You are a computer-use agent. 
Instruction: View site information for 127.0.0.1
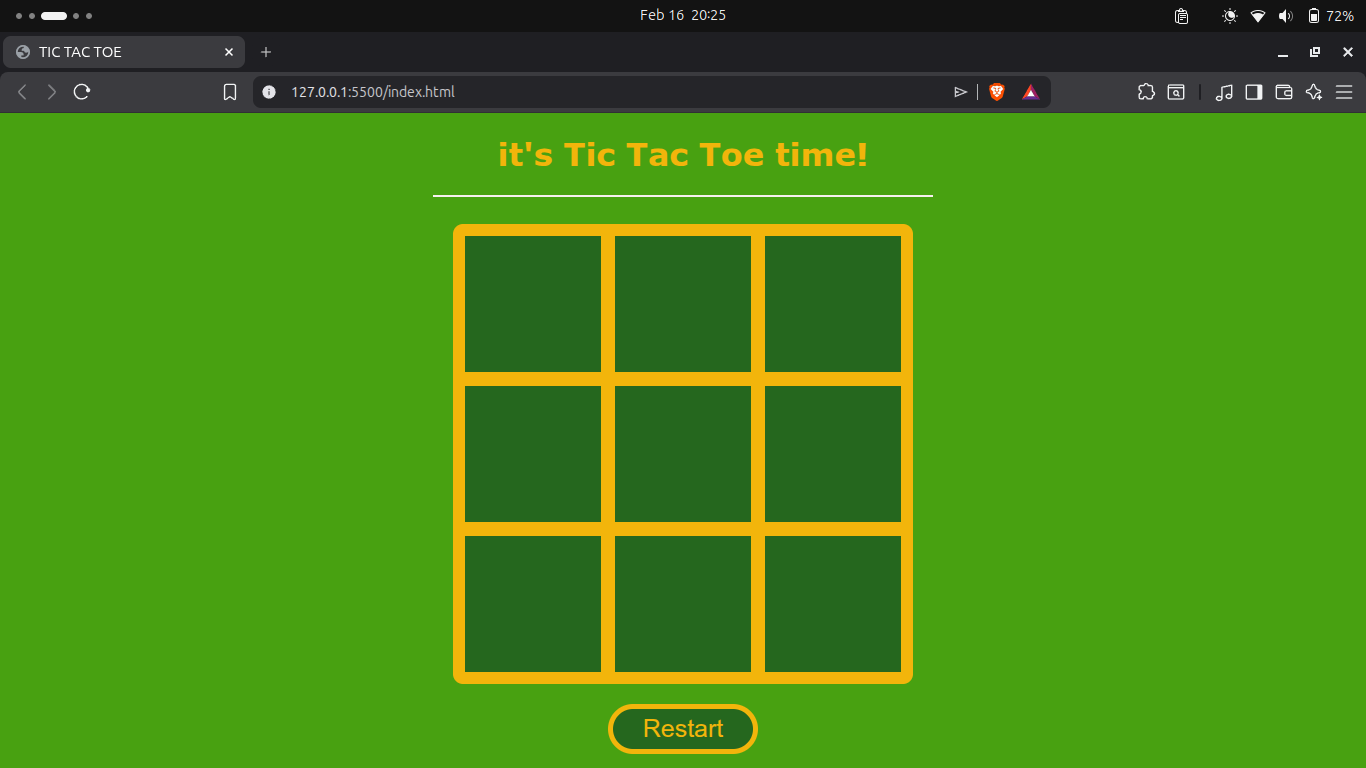[x=268, y=92]
